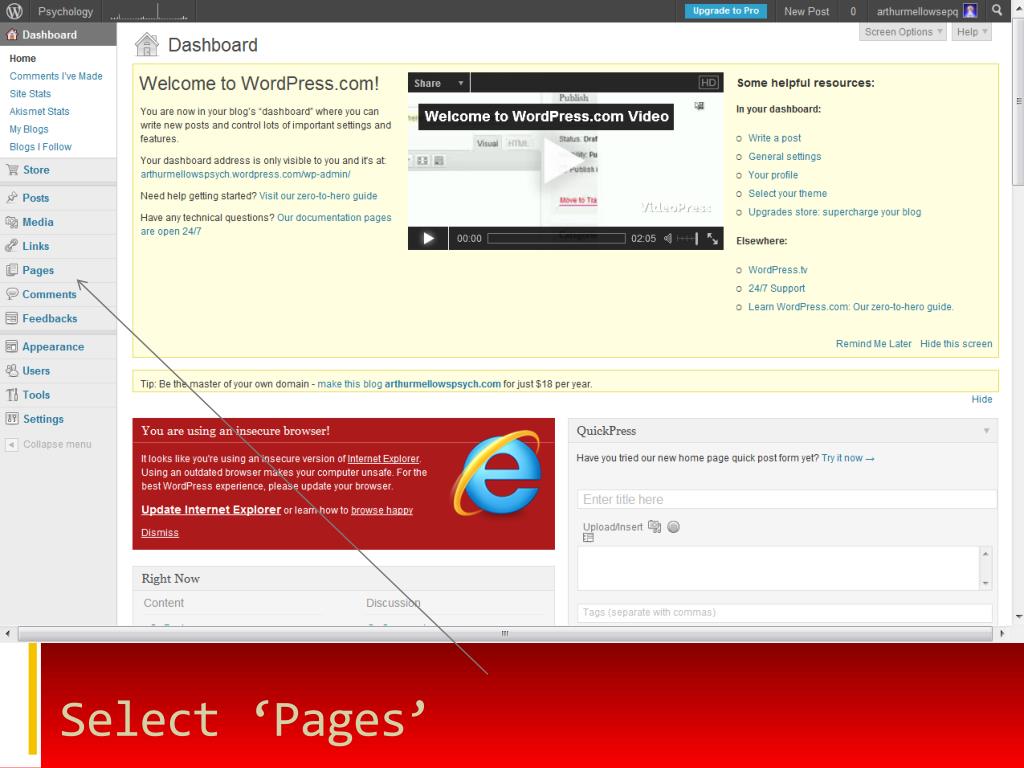1024x768 pixels.
Task: Click the Tools icon in sidebar
Action: pos(12,395)
